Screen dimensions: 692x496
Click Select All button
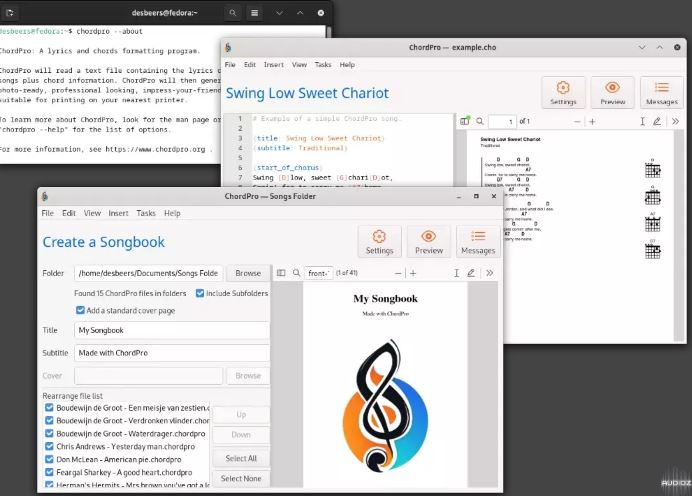click(241, 458)
